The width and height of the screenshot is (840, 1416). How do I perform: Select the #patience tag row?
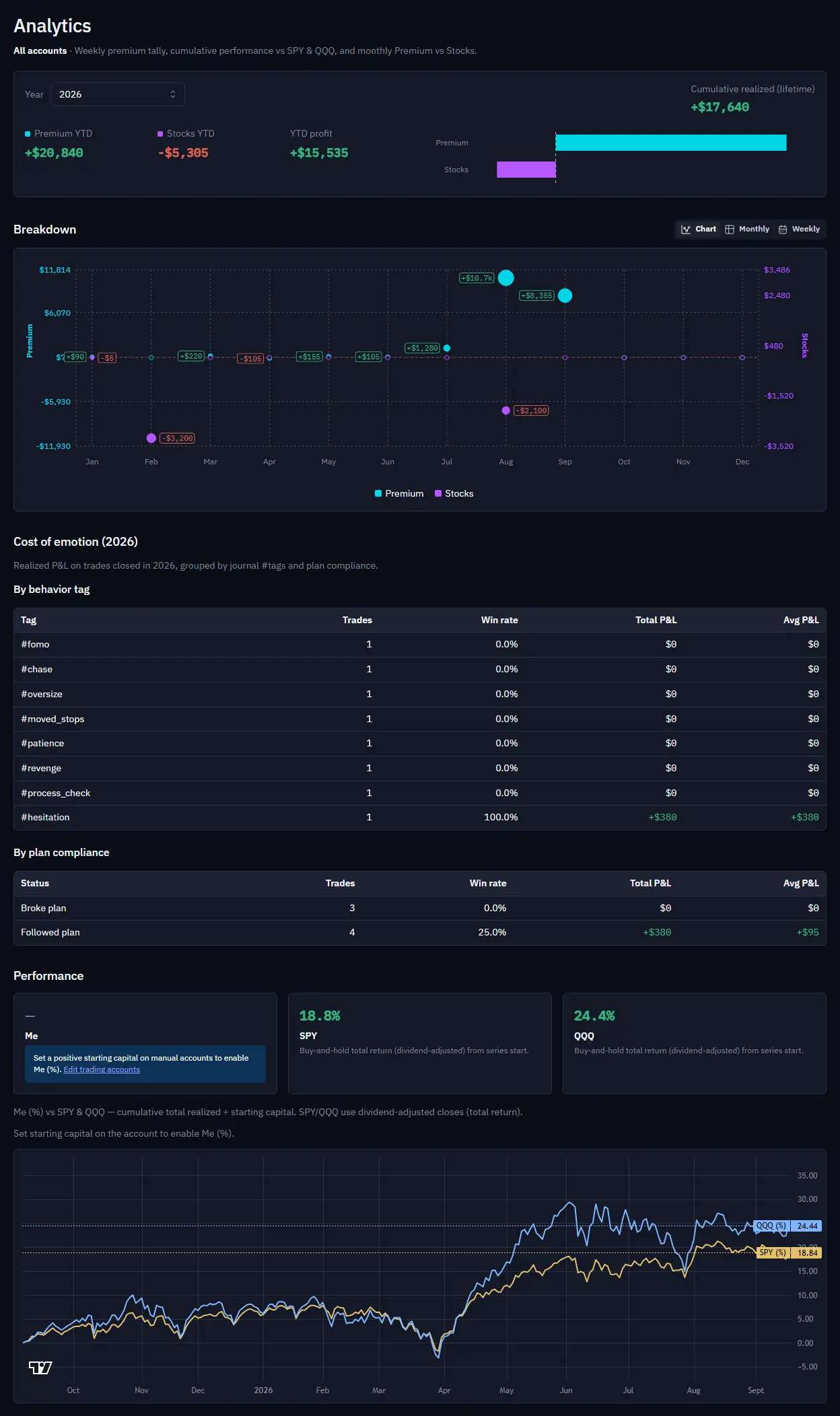(x=420, y=743)
